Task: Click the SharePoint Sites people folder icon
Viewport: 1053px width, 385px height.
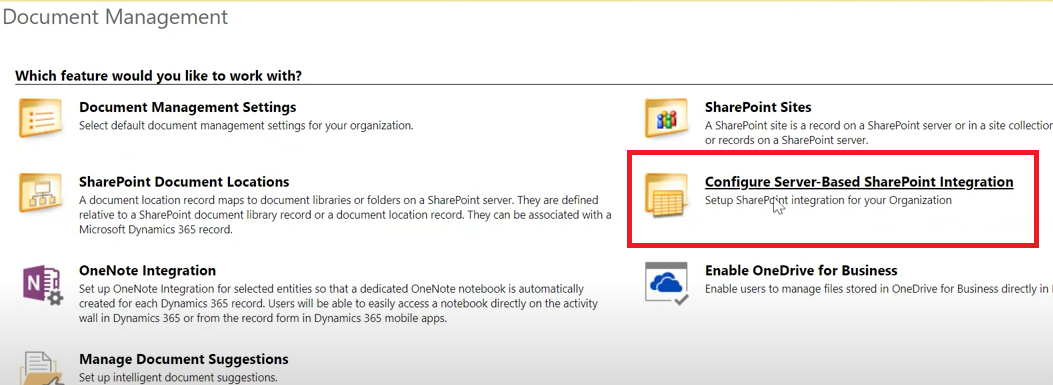Action: coord(666,119)
